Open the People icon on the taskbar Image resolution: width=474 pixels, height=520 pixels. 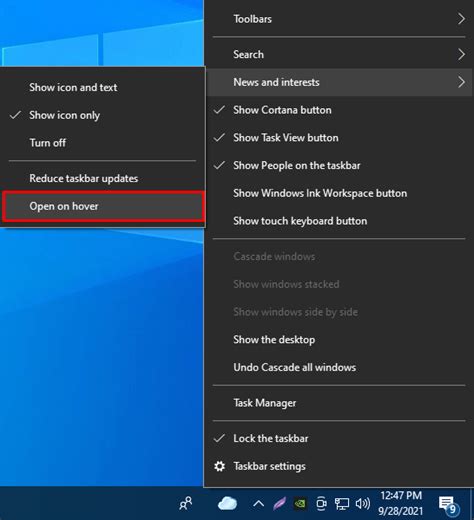click(186, 503)
